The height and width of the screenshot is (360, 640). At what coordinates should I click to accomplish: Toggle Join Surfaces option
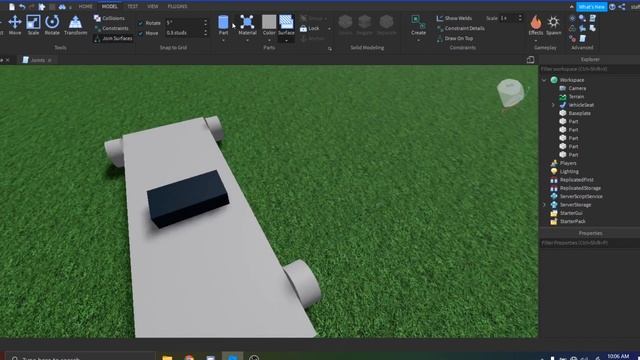point(113,38)
